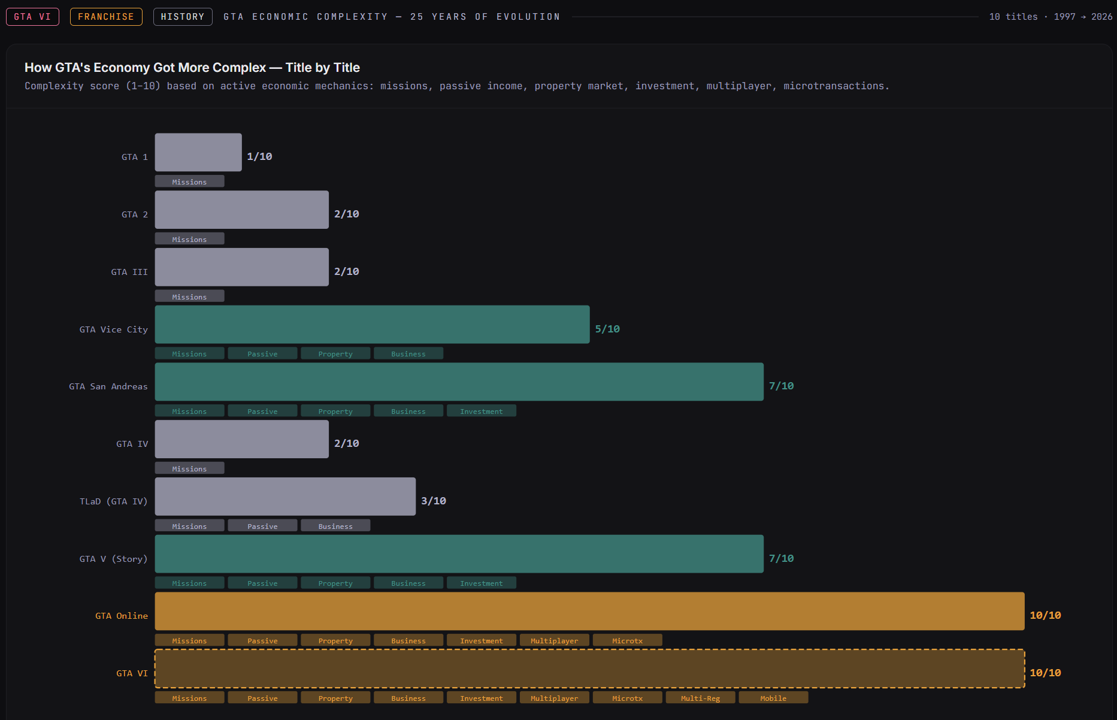The height and width of the screenshot is (720, 1117).
Task: Click San Andreas's 7/10 score
Action: point(781,386)
